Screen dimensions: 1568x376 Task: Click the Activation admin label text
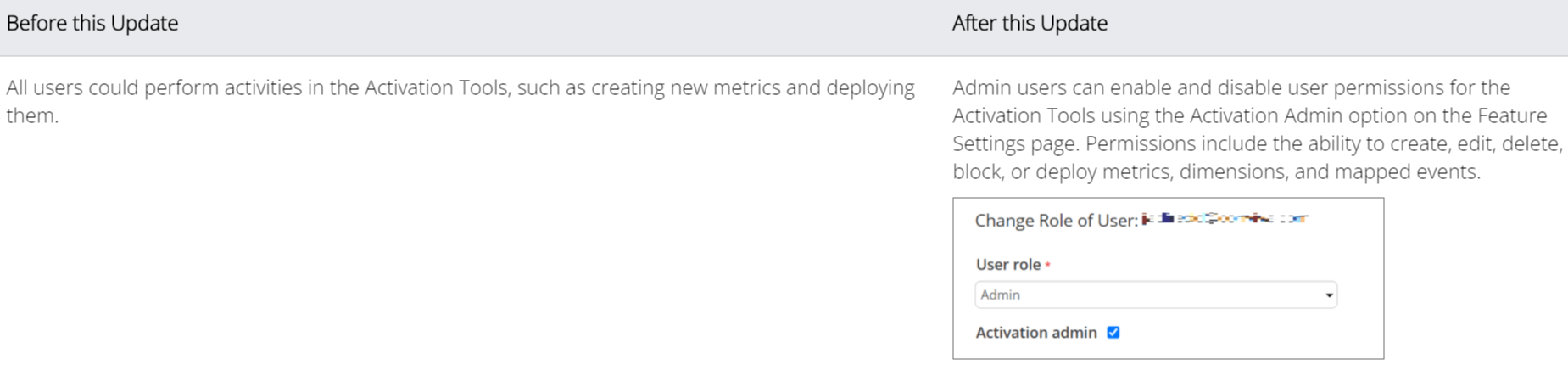coord(1035,333)
